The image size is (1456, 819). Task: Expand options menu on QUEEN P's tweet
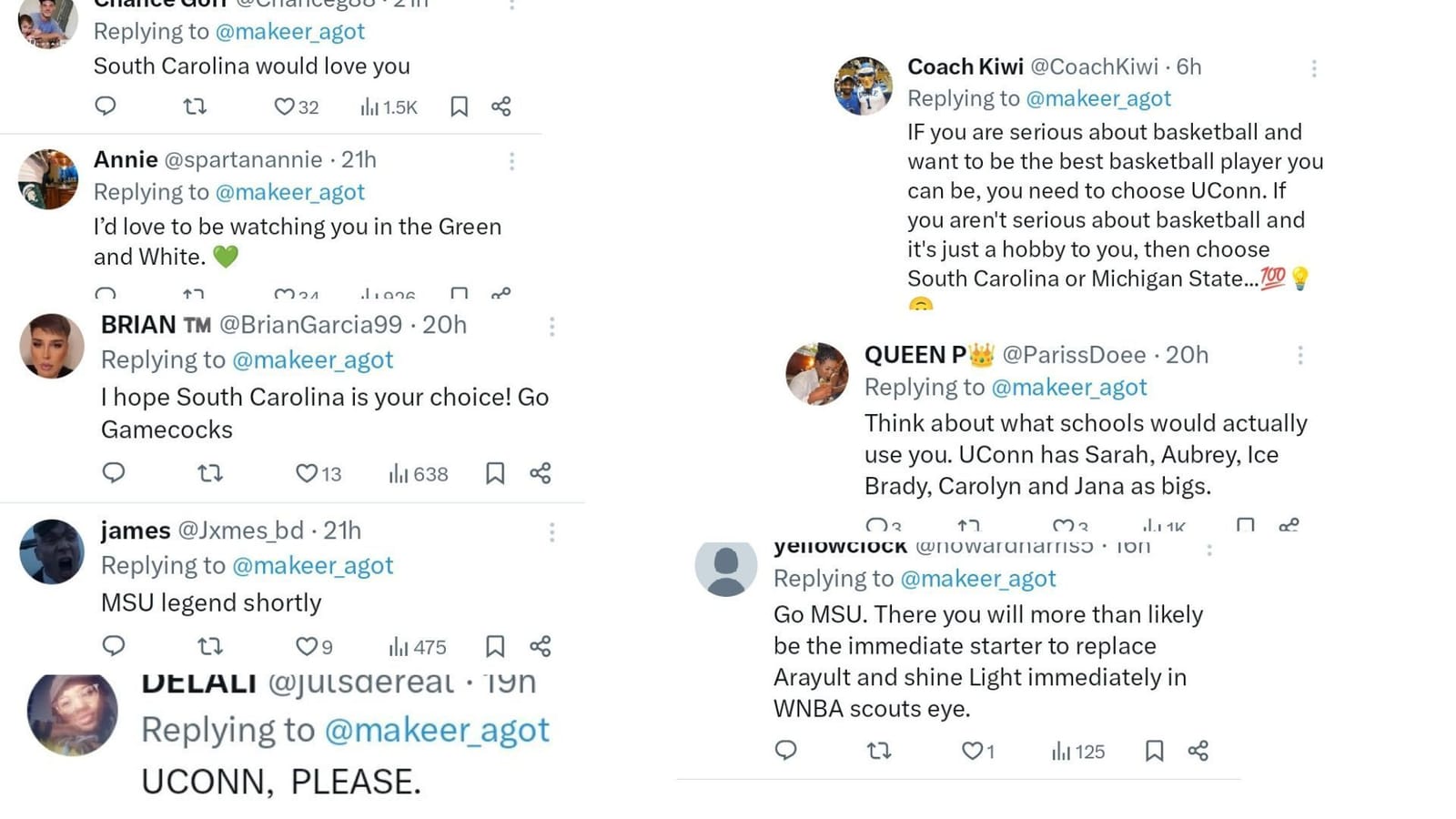(x=1300, y=355)
